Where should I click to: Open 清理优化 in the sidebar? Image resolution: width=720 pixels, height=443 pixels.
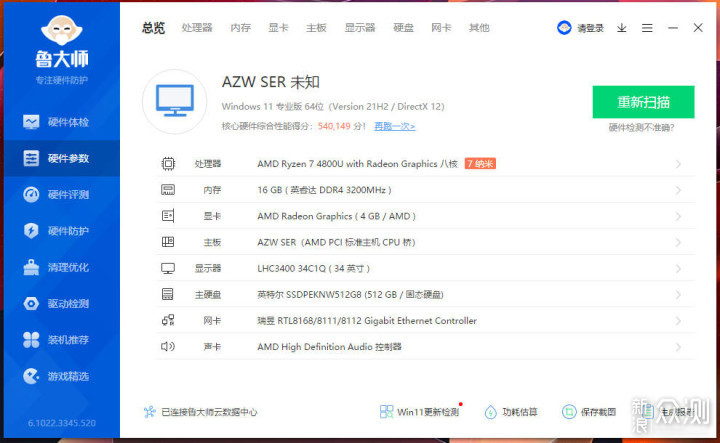click(62, 267)
